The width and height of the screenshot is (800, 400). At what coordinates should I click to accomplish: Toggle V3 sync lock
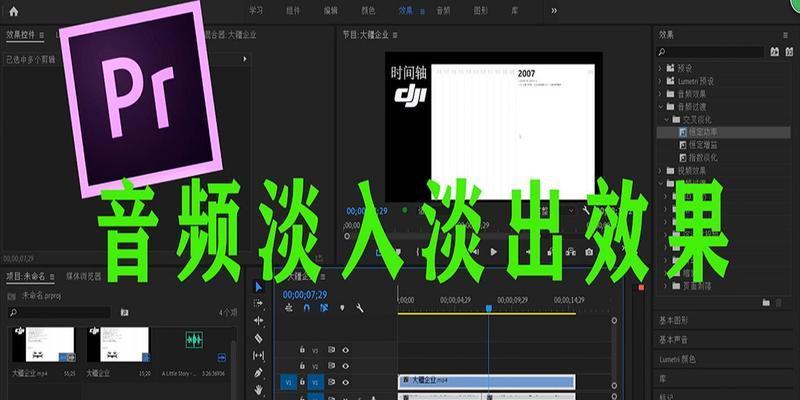332,350
